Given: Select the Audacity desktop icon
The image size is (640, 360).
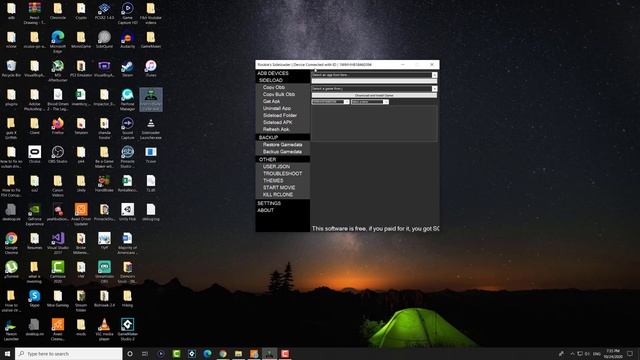Looking at the screenshot, I should [127, 40].
